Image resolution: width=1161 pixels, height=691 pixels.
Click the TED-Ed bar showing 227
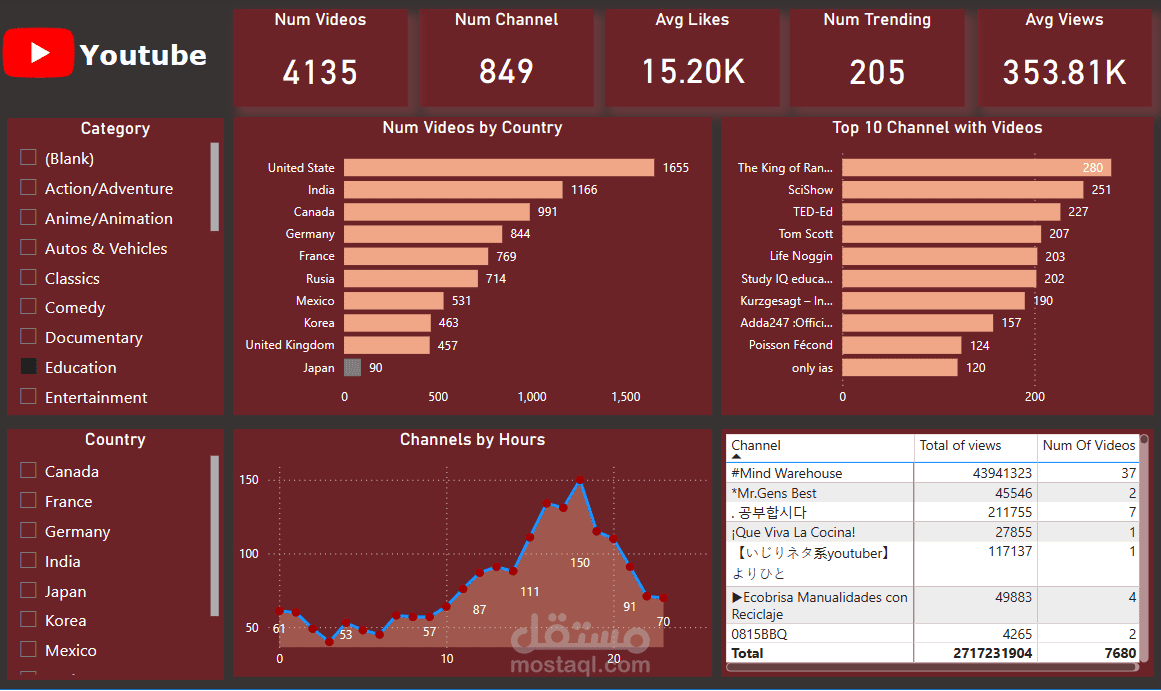click(951, 212)
